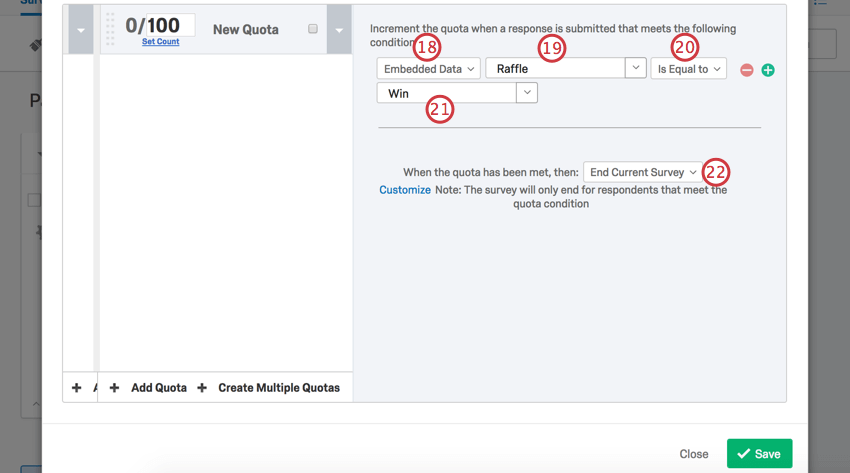Add a condition with the green plus icon
The width and height of the screenshot is (850, 473).
[x=768, y=70]
